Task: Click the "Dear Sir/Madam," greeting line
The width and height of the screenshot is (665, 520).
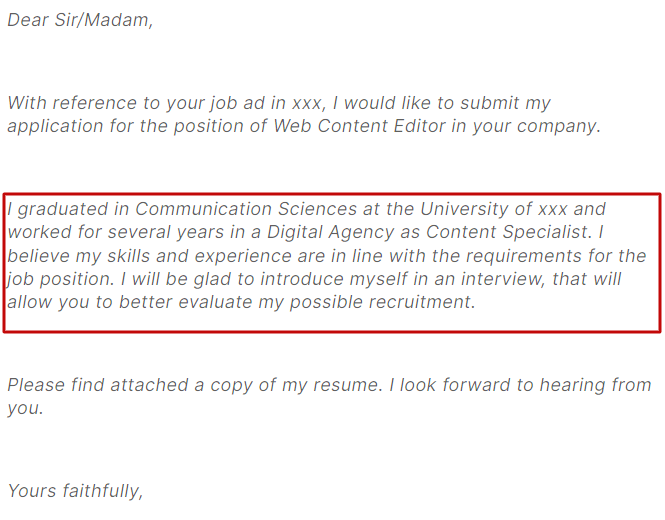Action: point(81,20)
